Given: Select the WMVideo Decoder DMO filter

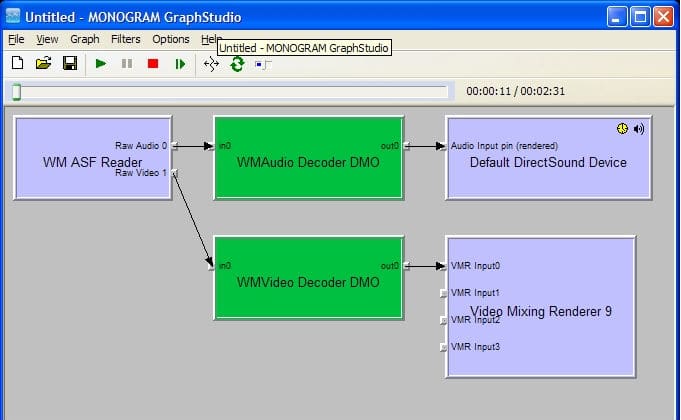Looking at the screenshot, I should (309, 278).
